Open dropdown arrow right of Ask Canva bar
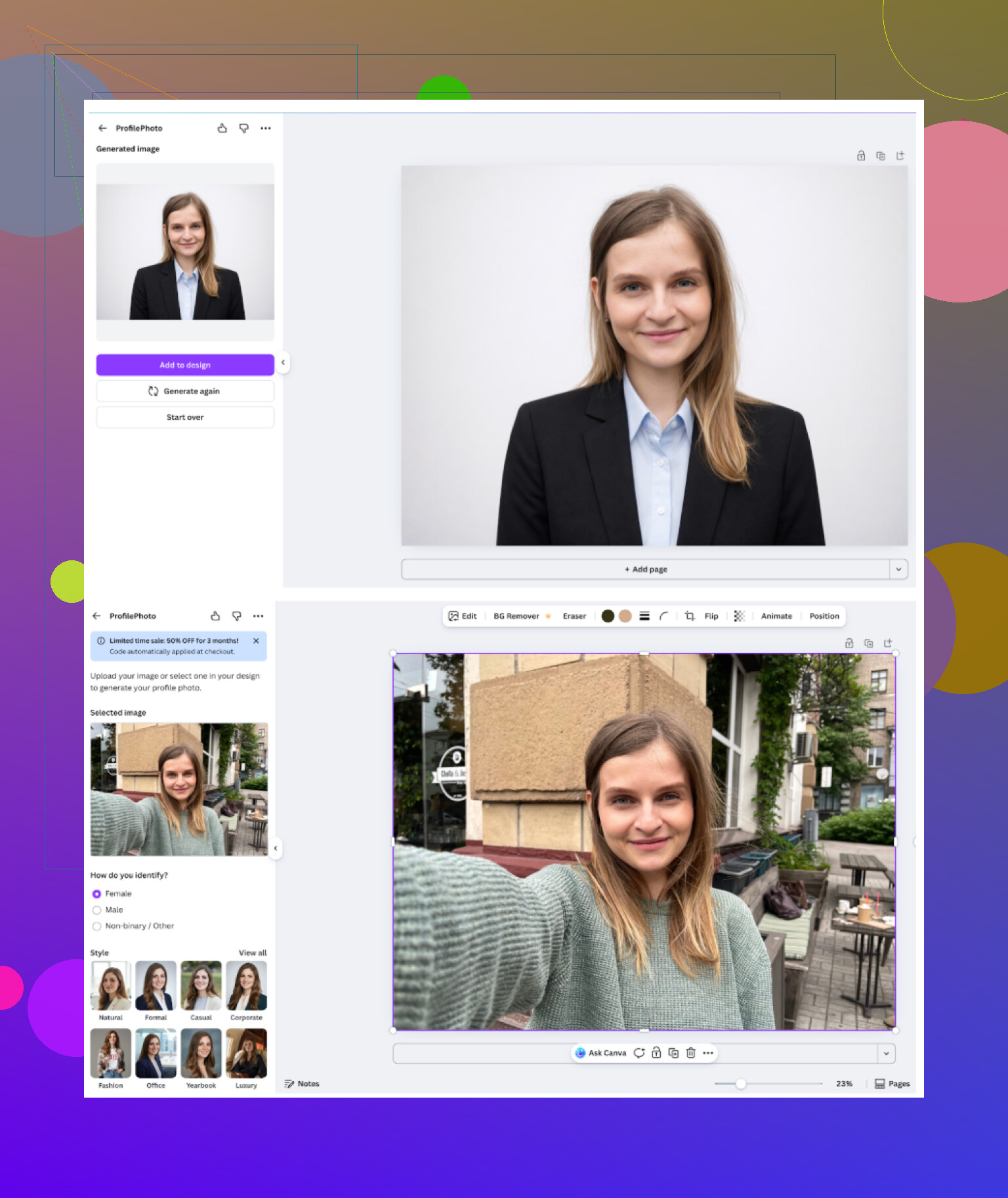 tap(886, 1054)
